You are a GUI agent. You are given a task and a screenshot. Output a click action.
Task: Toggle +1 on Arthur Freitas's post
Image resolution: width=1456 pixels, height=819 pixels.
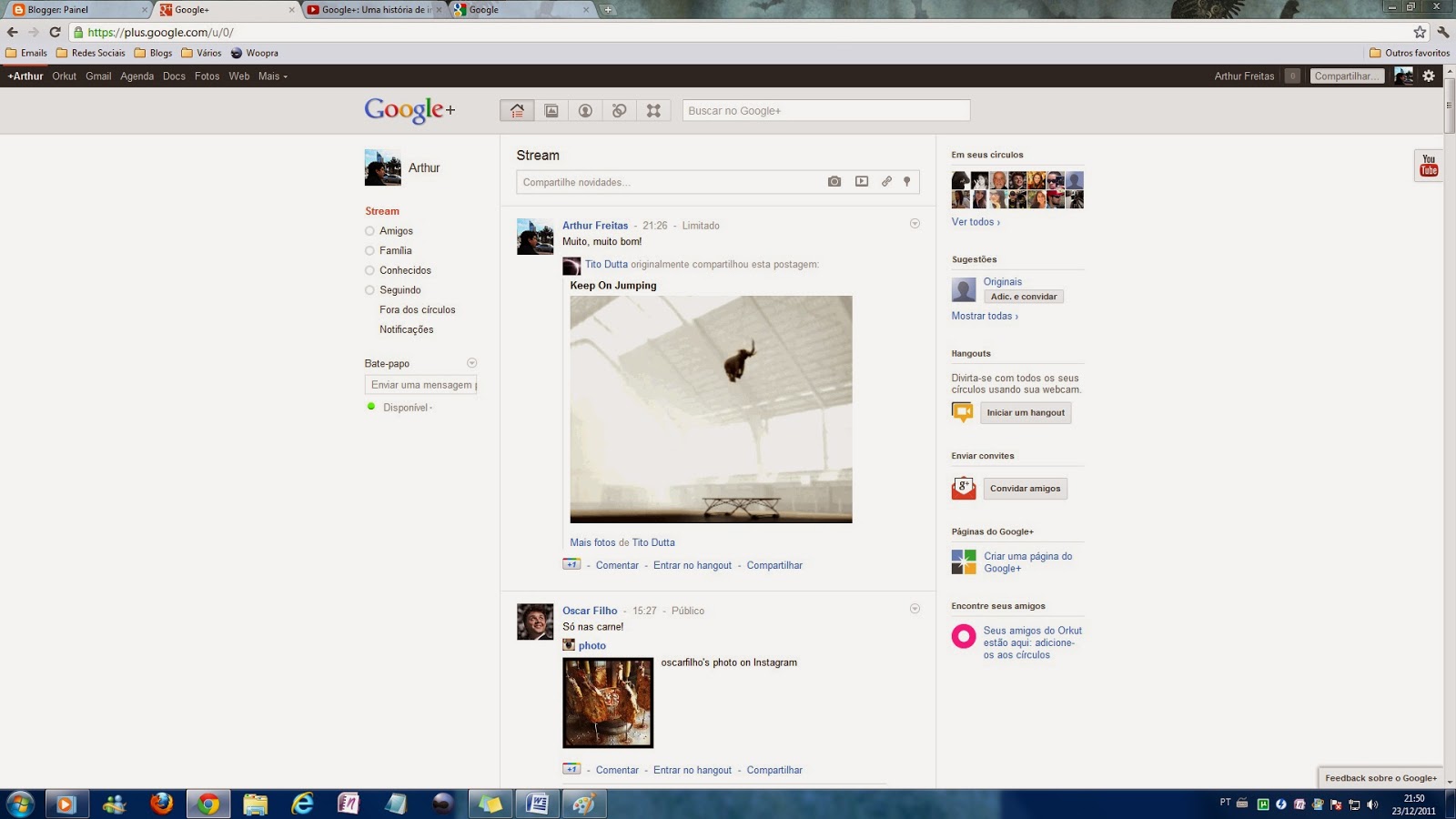click(x=571, y=564)
